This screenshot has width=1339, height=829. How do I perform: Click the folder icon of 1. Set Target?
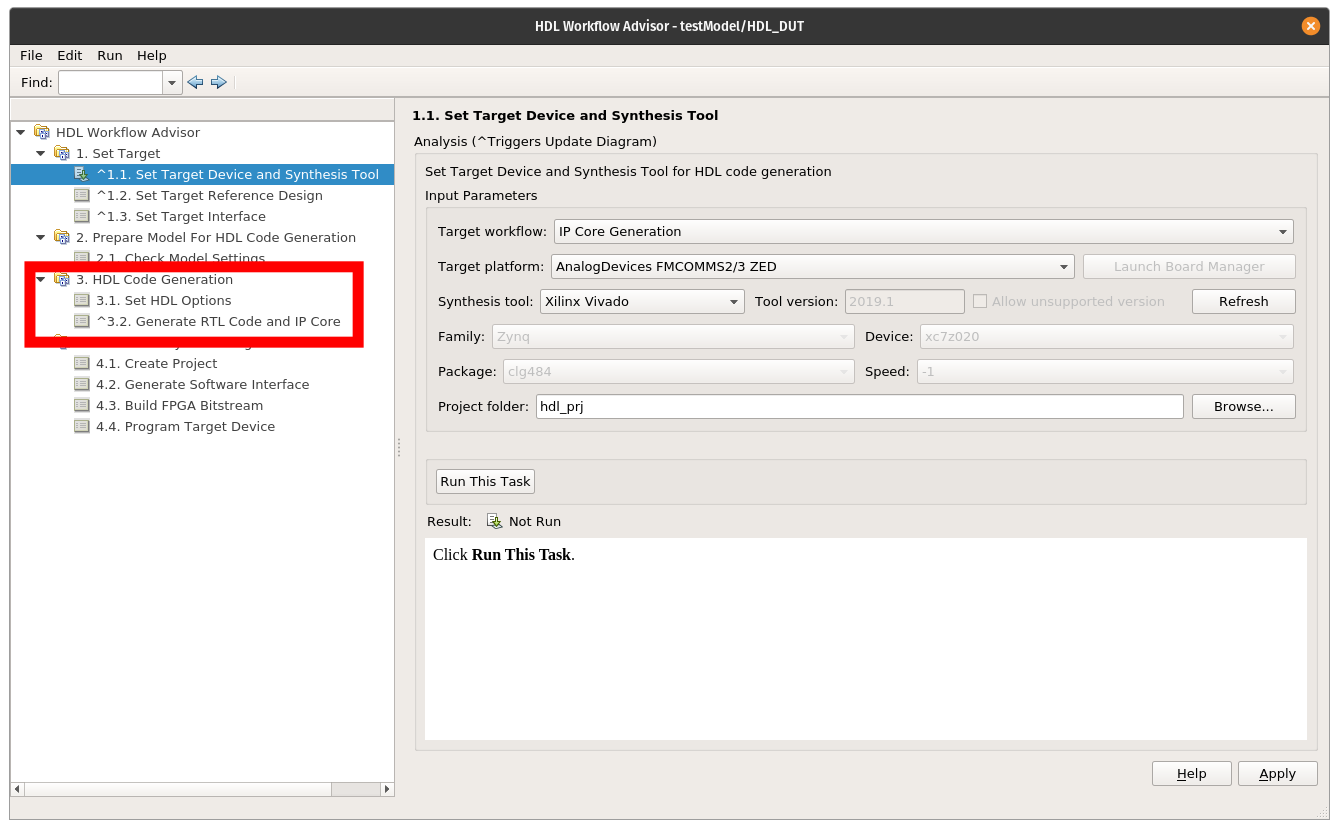click(x=62, y=153)
